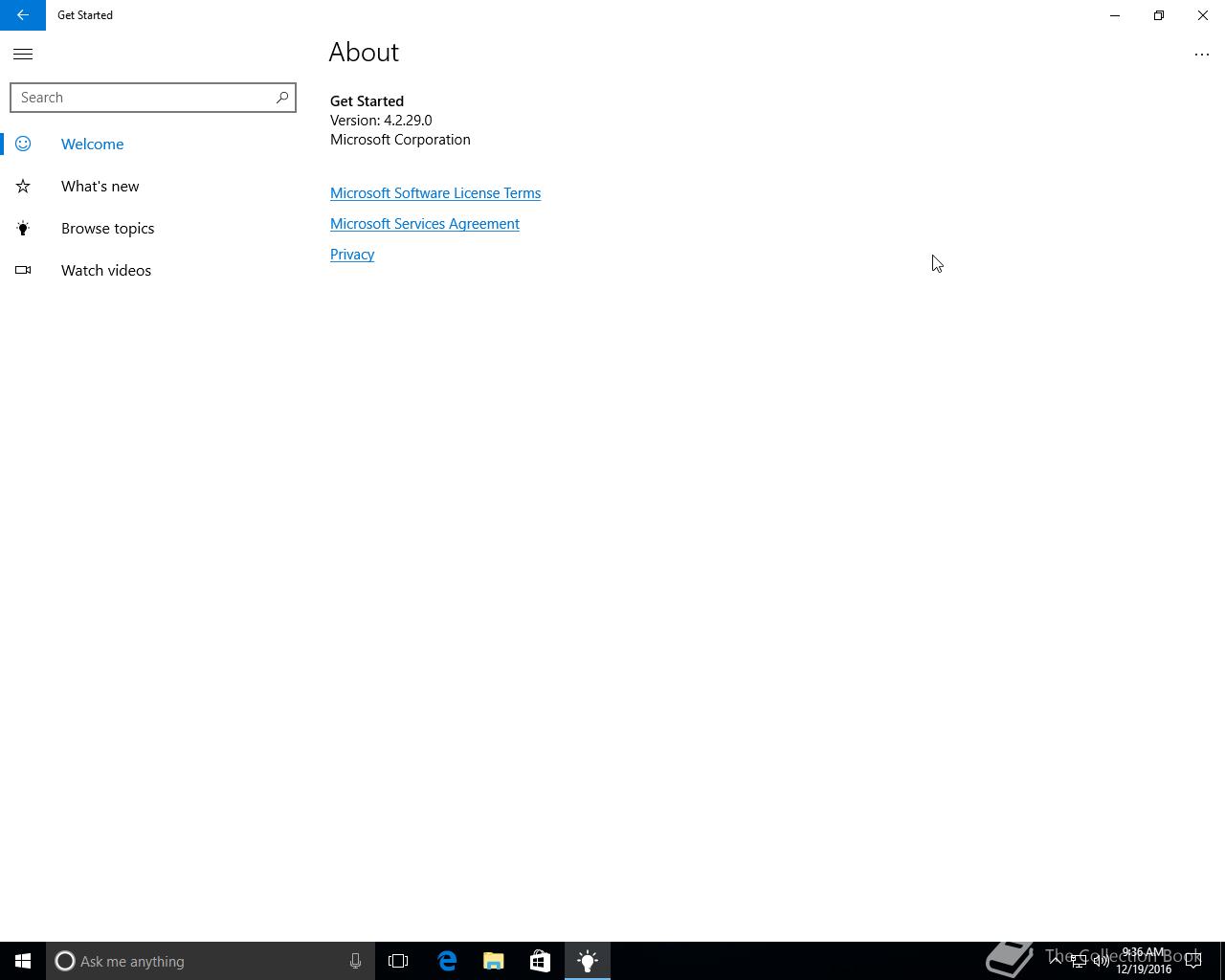
Task: Click the Watch videos camera icon
Action: pyautogui.click(x=23, y=270)
